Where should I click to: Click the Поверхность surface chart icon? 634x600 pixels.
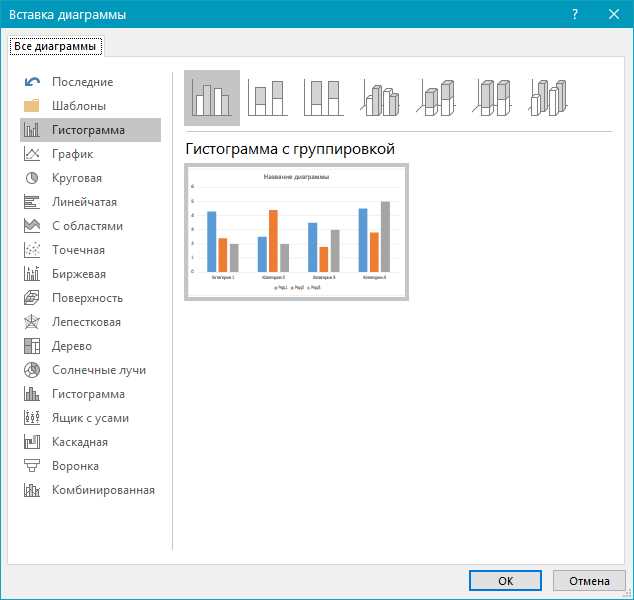pos(32,298)
